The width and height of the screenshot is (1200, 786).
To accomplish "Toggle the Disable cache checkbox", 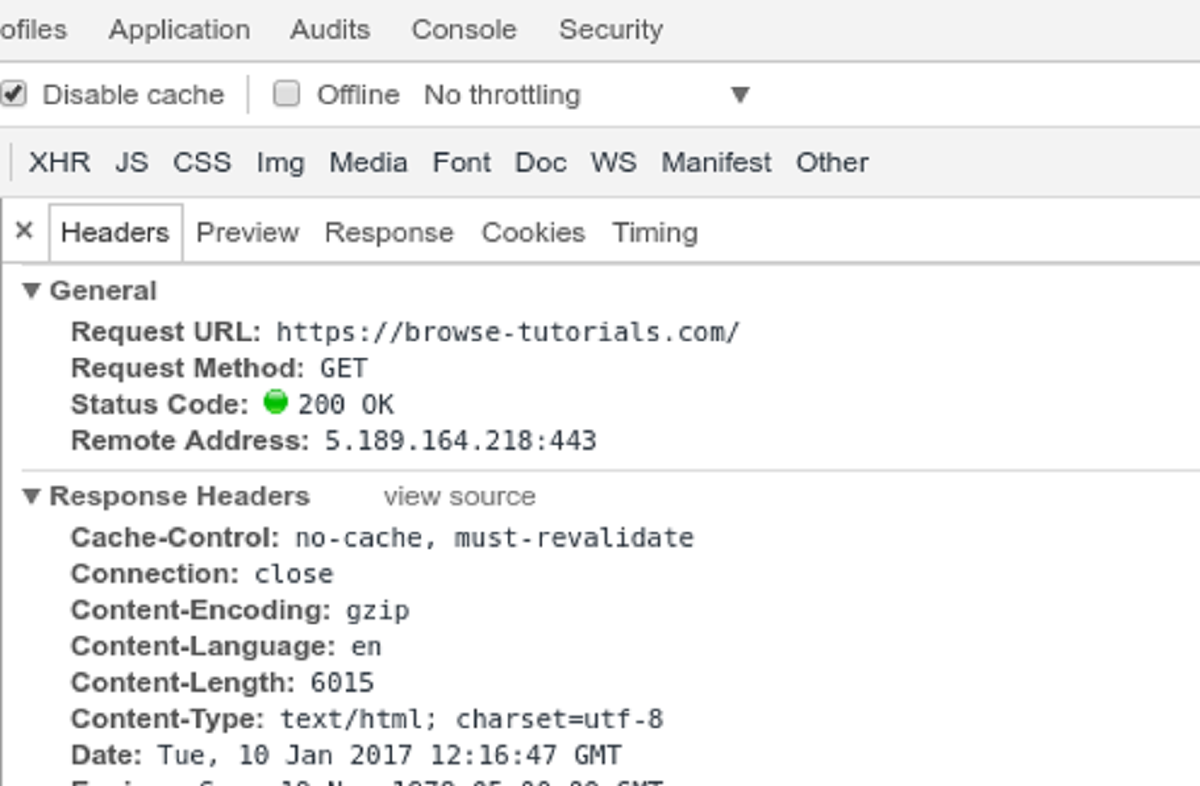I will tap(12, 94).
